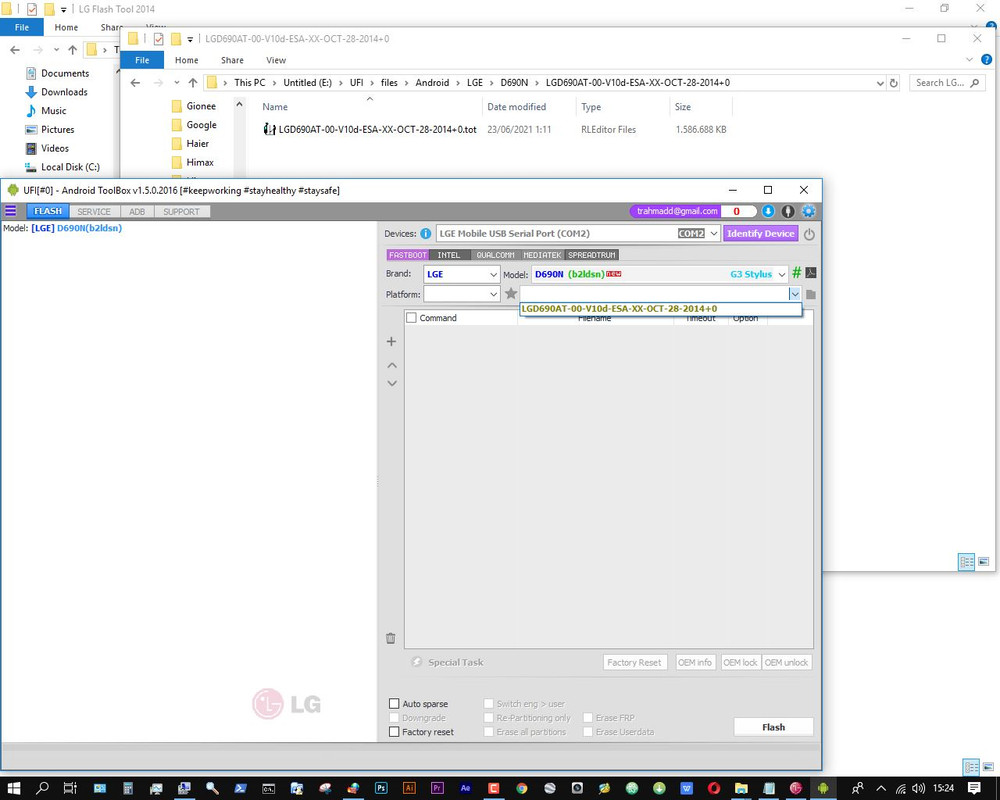Switch to the ADB tab
This screenshot has height=800, width=1000.
[137, 211]
